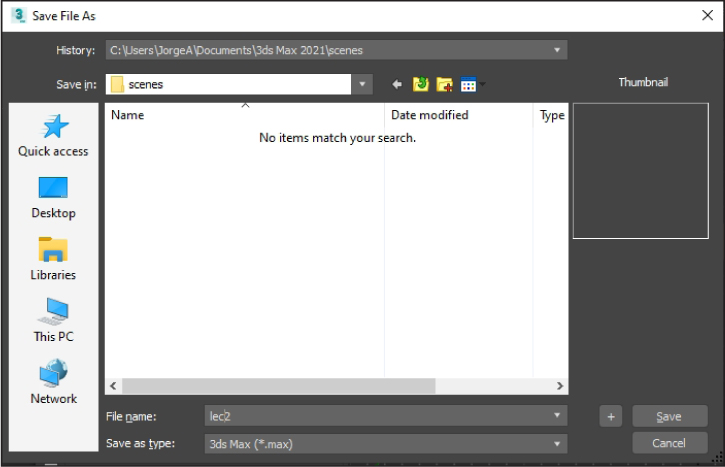Click the Cancel button
The height and width of the screenshot is (467, 725).
click(x=669, y=443)
